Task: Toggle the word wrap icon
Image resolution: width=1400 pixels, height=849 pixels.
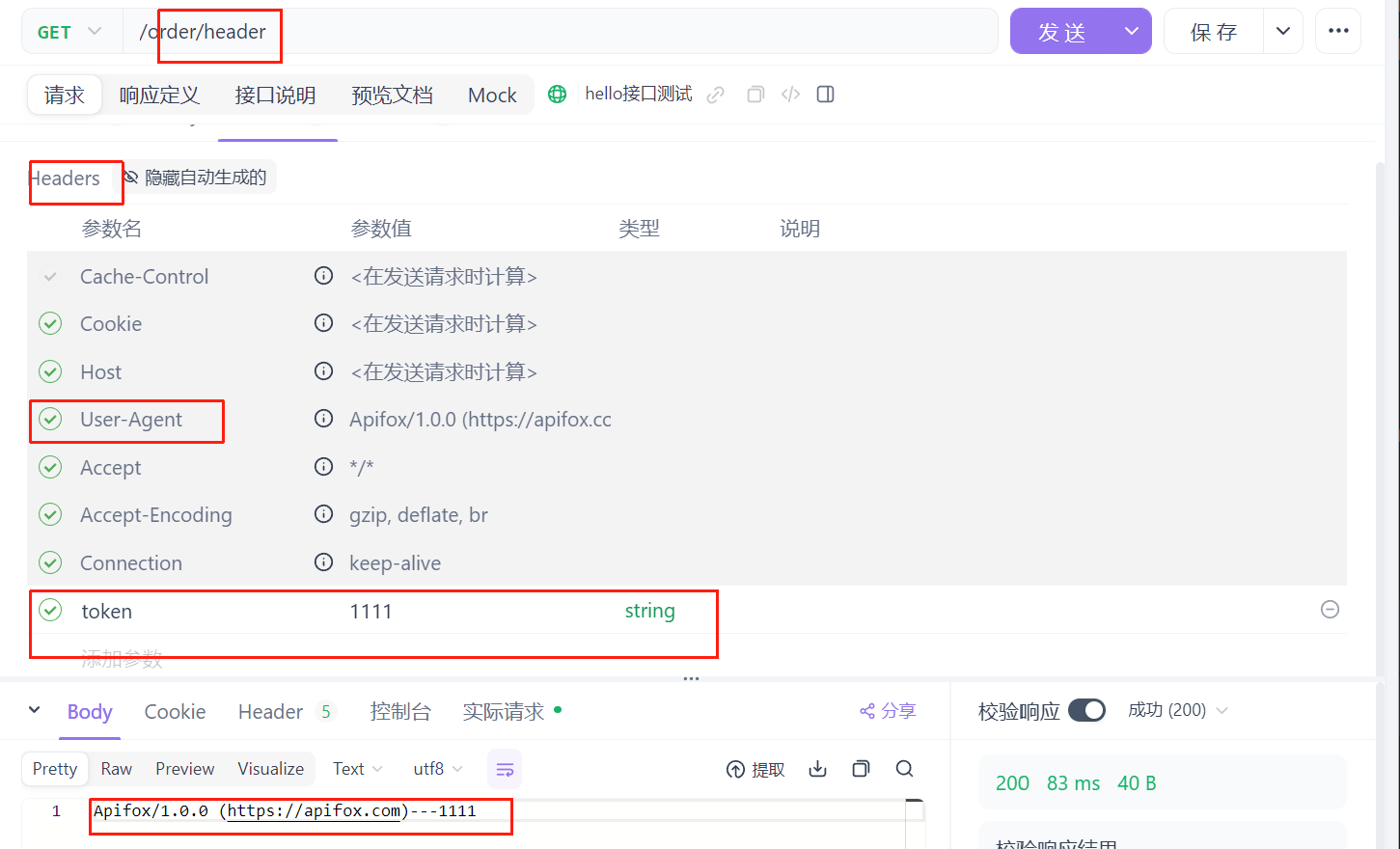Action: click(x=505, y=769)
